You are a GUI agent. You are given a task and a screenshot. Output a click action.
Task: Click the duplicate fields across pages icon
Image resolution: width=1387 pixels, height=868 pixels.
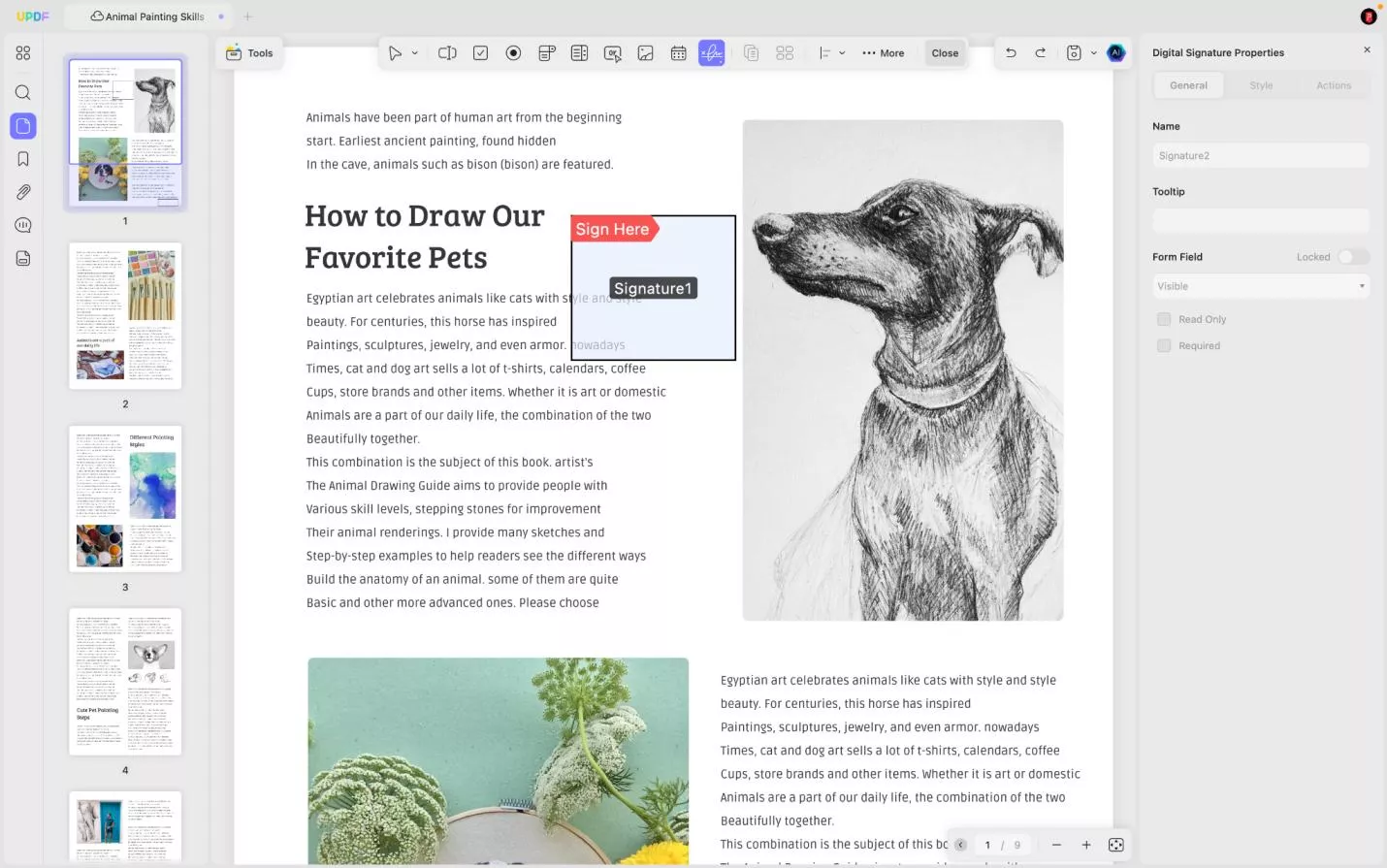coord(751,53)
